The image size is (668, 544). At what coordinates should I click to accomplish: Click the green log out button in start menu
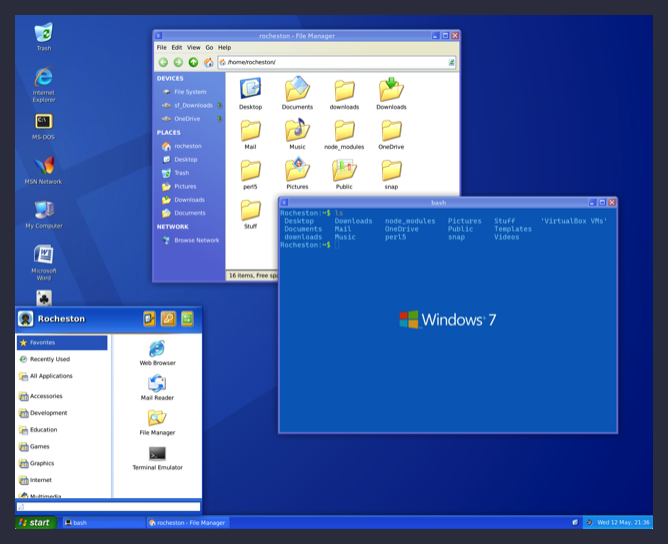(187, 319)
